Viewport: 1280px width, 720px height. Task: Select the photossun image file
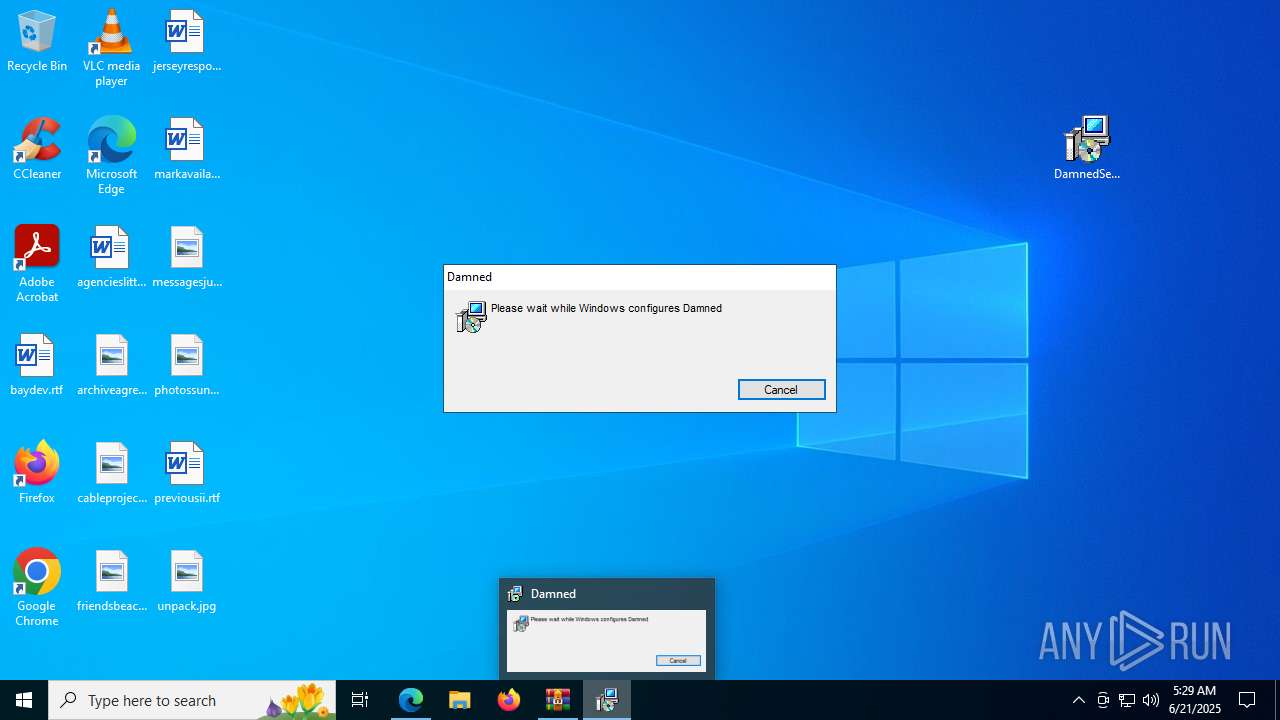pos(186,366)
